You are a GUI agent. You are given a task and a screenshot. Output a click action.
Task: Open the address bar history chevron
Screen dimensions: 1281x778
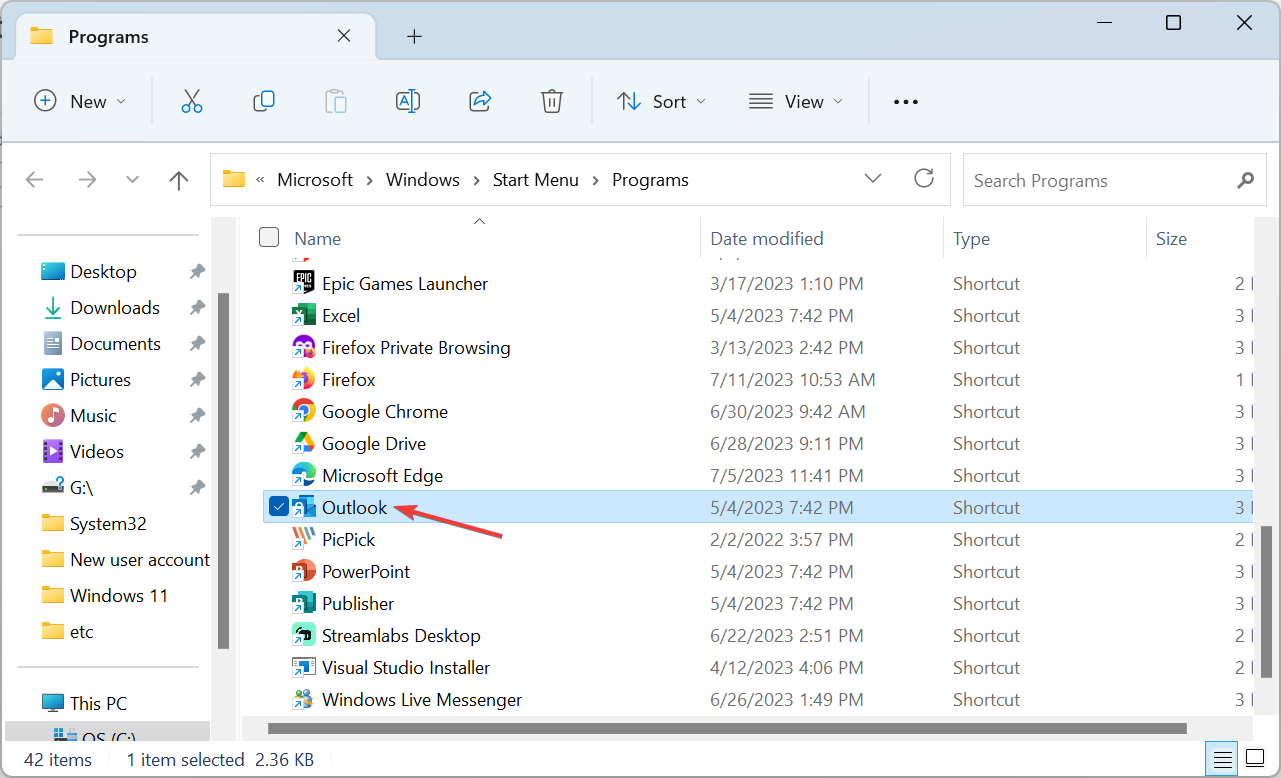click(x=873, y=179)
